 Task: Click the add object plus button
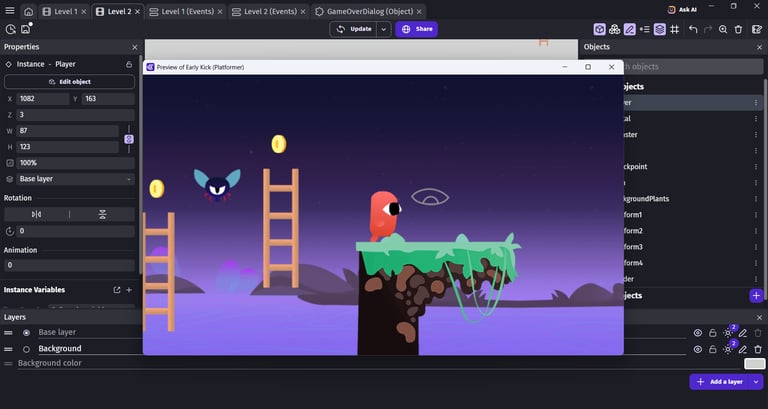pos(756,295)
